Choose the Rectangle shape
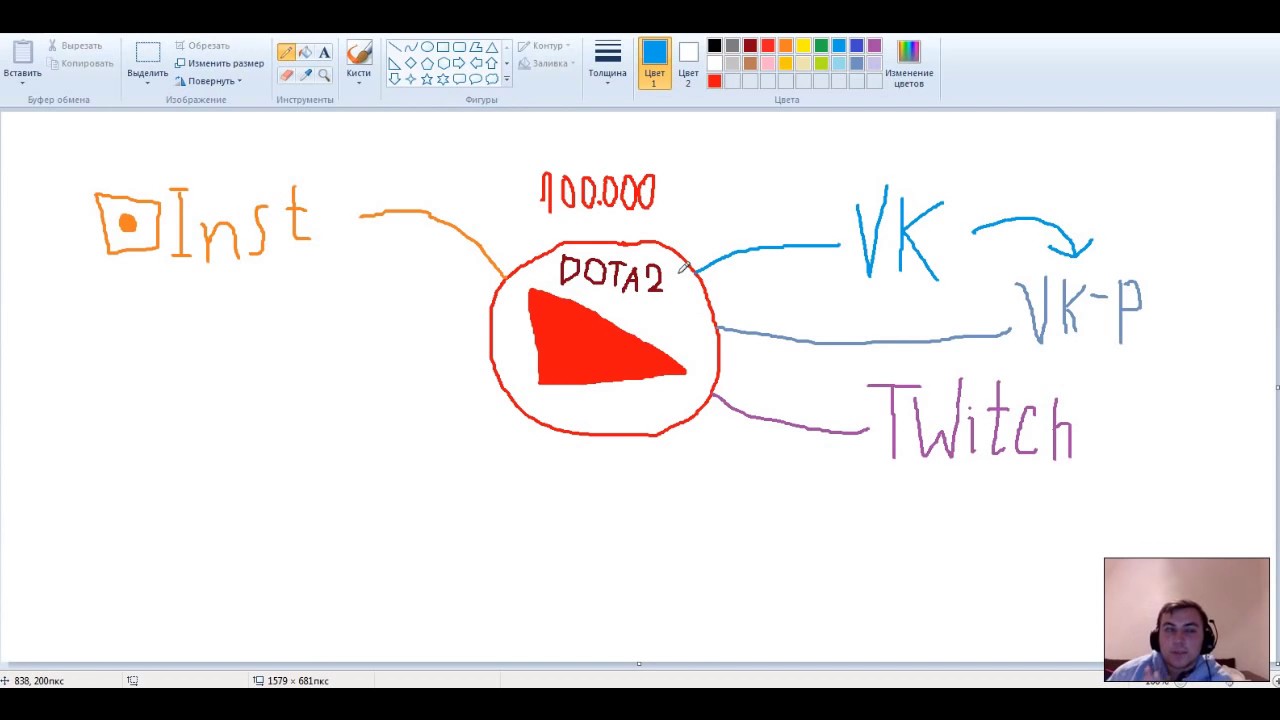Screen dimensions: 1280x720 click(443, 47)
